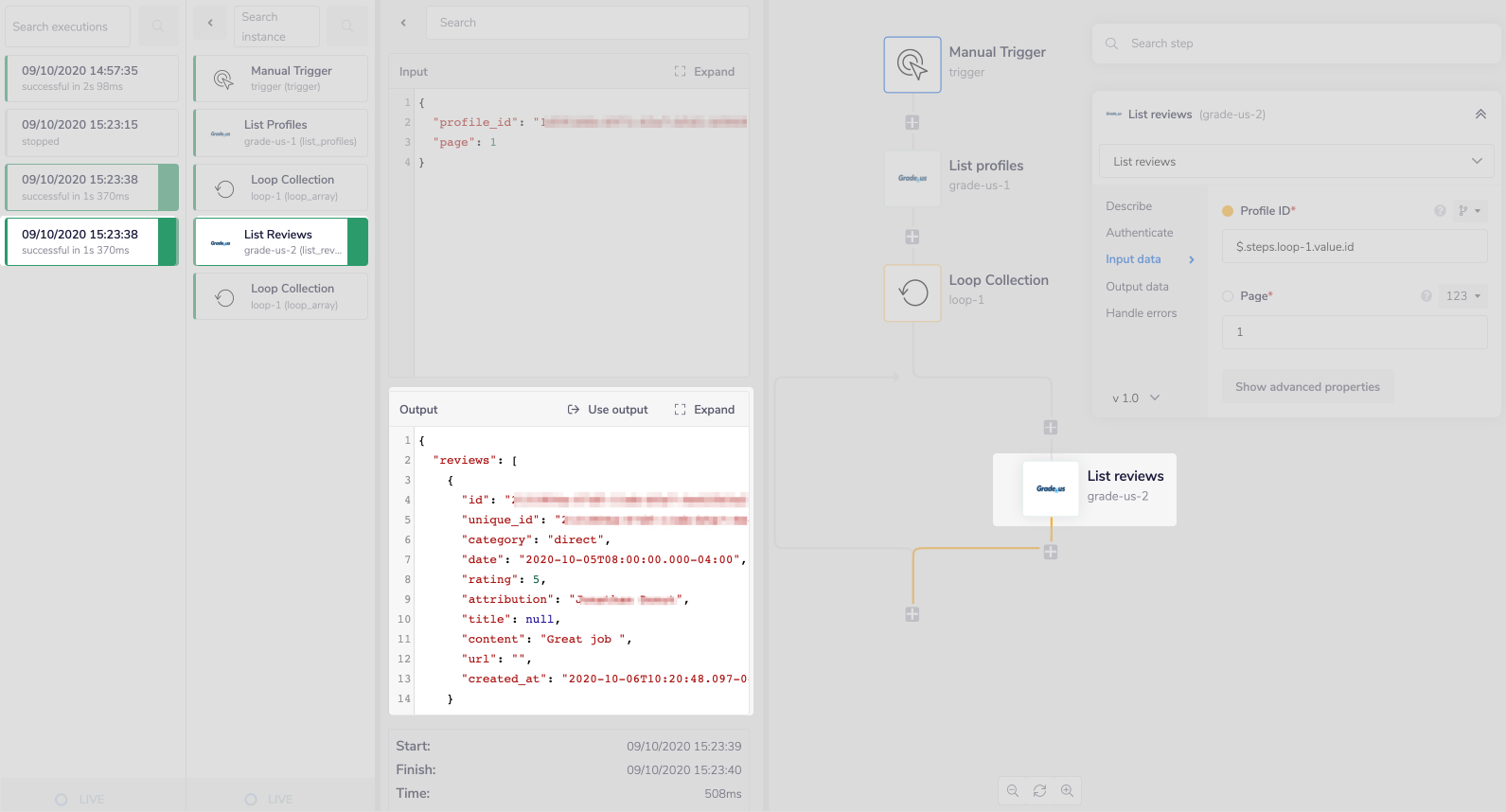Click the Manual Trigger node icon on canvas
The image size is (1506, 812).
click(912, 64)
